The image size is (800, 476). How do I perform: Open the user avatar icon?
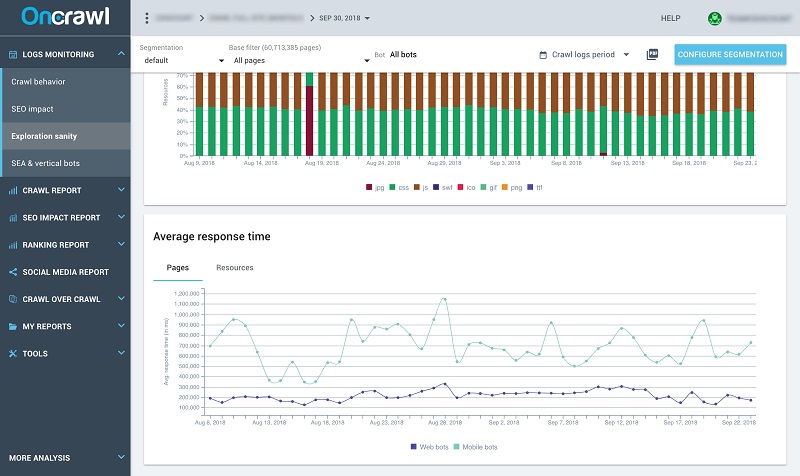pos(714,18)
